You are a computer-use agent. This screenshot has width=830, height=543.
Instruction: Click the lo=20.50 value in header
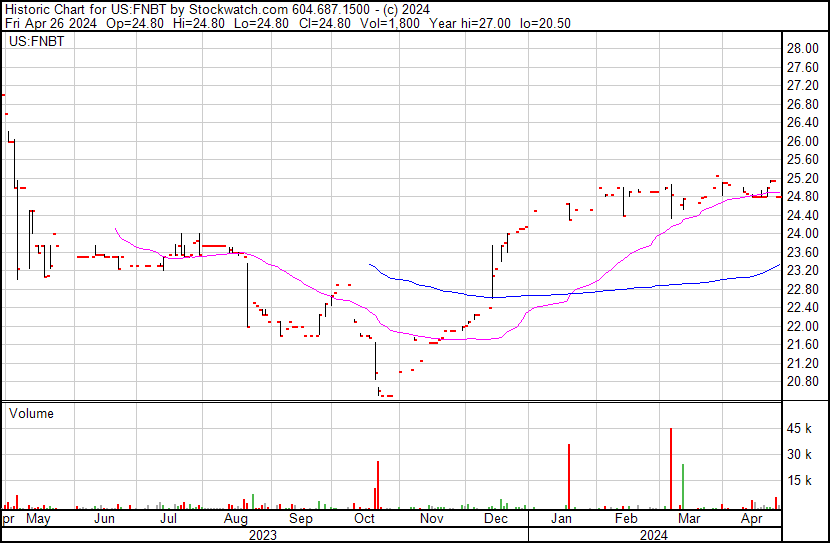point(545,23)
